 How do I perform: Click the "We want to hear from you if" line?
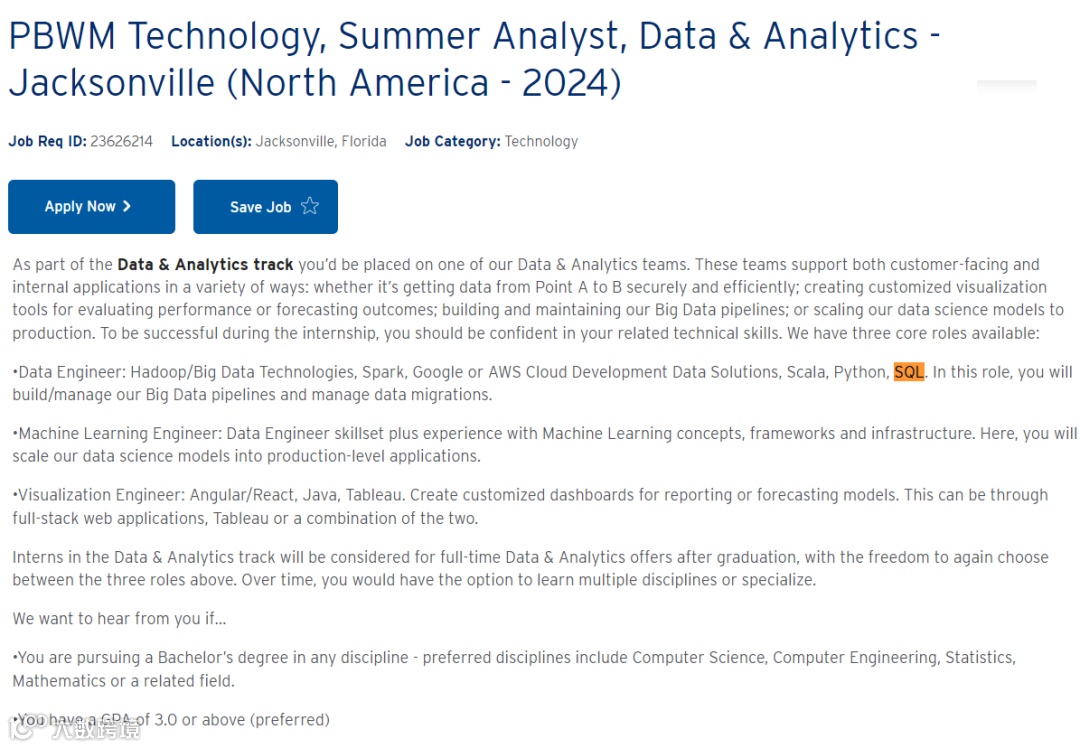coord(119,619)
